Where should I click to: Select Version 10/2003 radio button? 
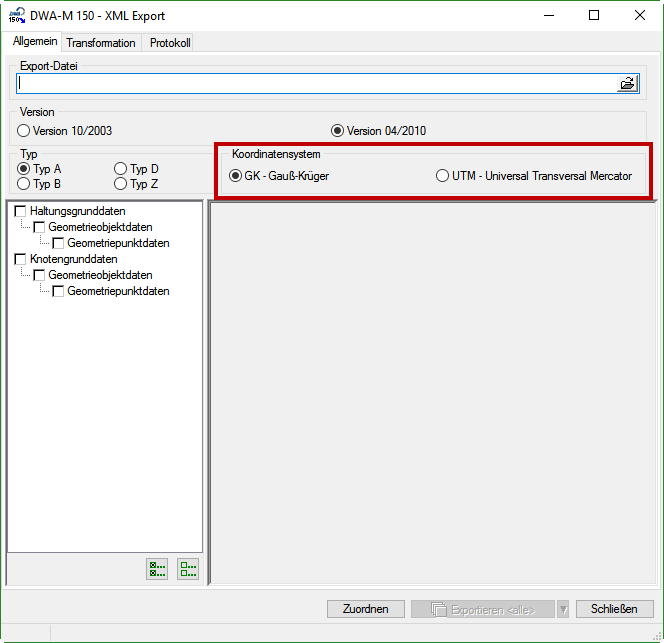(24, 131)
